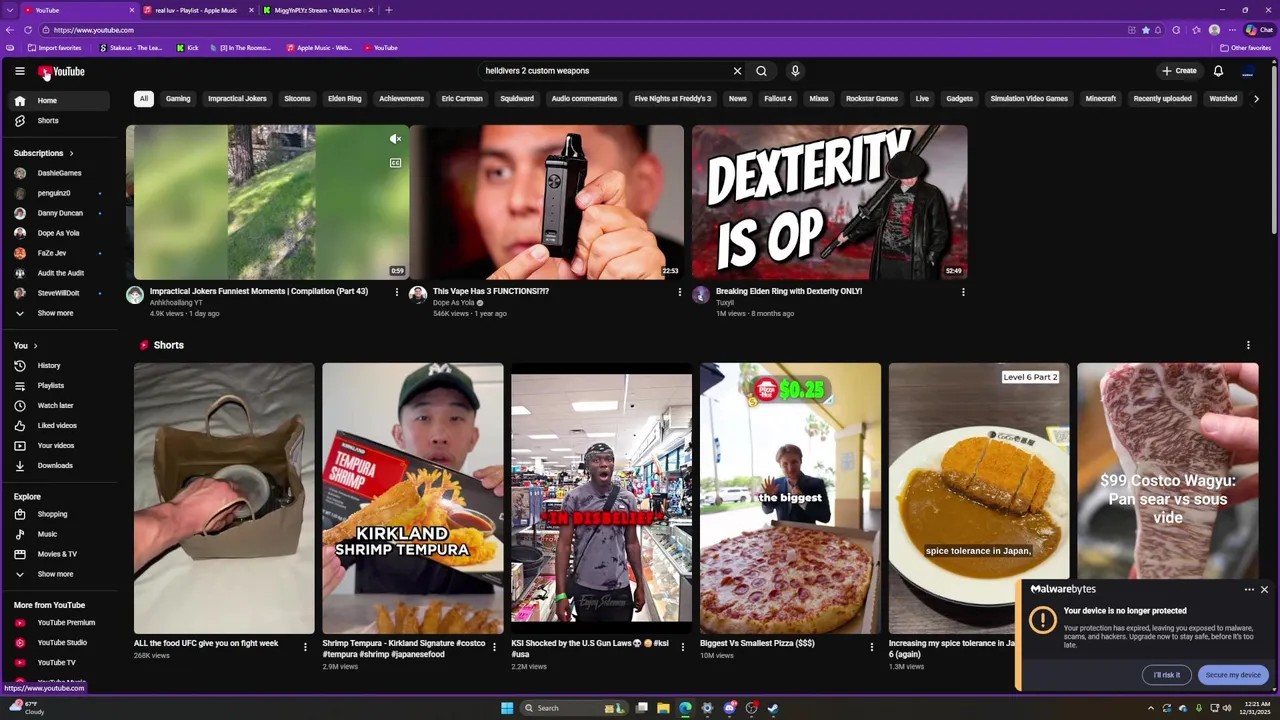Open the Kick bookmark
1280x720 pixels.
[x=188, y=48]
